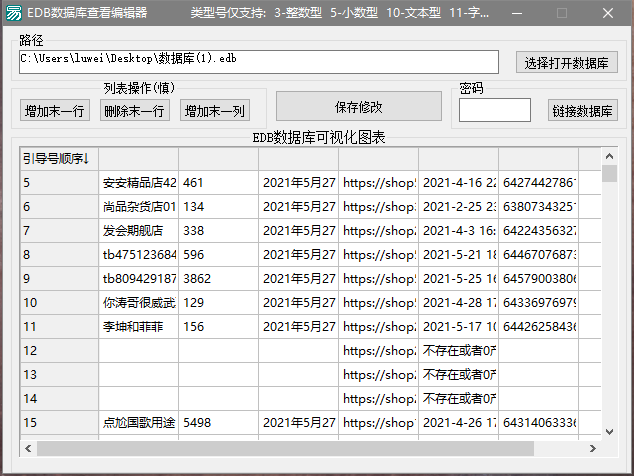Focus the 密码 password input box
Screen dimensions: 634x476
(x=494, y=110)
